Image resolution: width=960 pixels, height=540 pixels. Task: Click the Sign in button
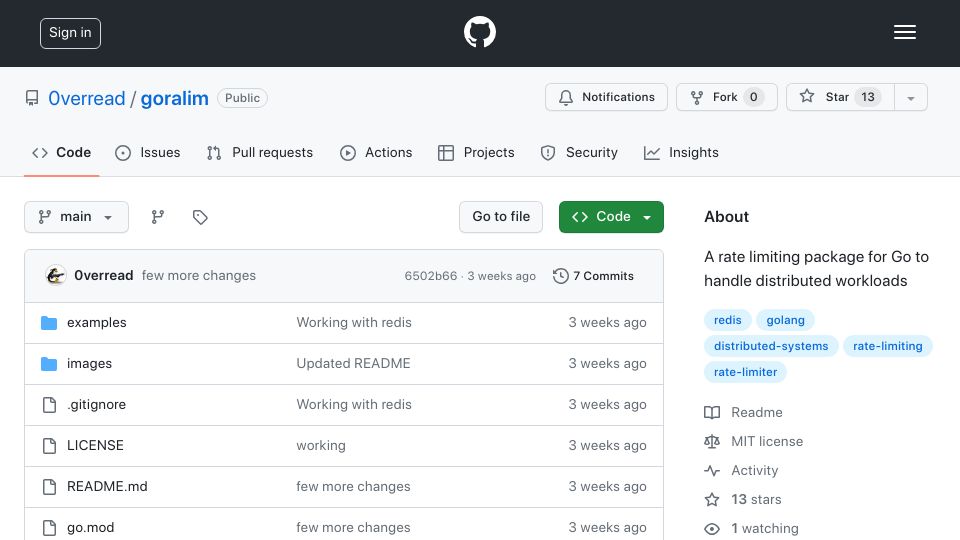pos(70,33)
